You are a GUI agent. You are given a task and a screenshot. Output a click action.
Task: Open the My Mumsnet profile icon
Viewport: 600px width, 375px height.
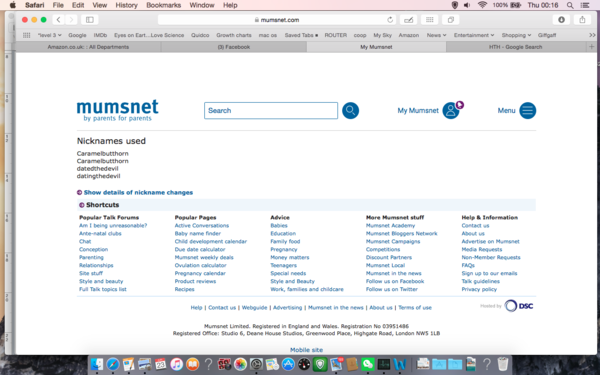tap(451, 111)
